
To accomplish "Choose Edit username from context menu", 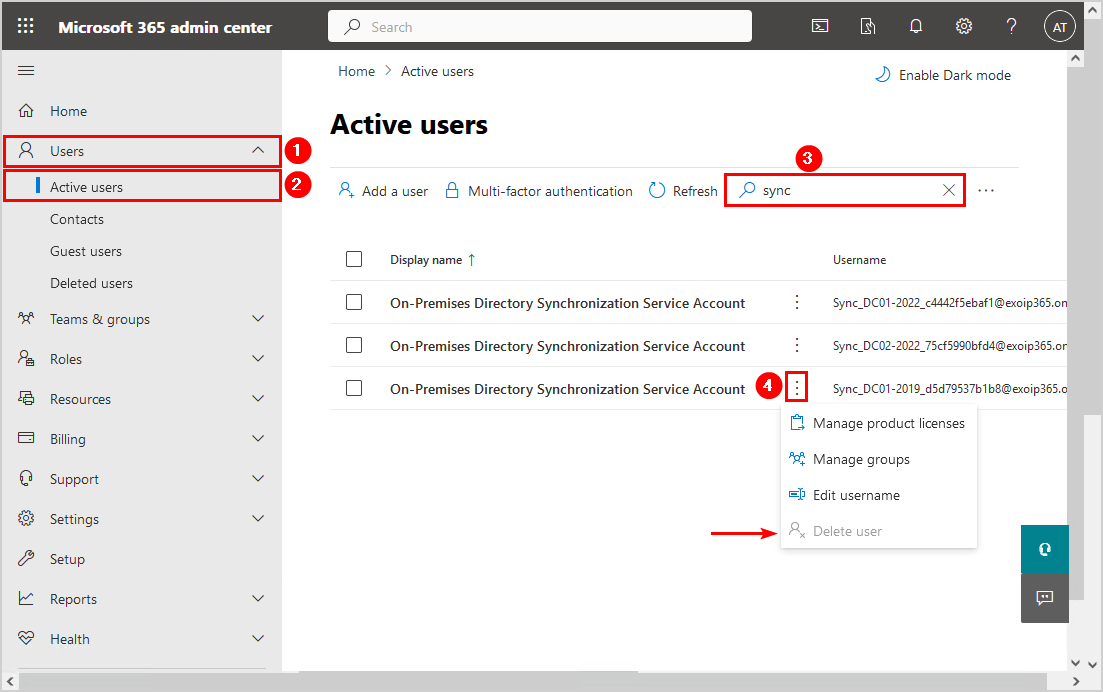I will click(x=856, y=495).
